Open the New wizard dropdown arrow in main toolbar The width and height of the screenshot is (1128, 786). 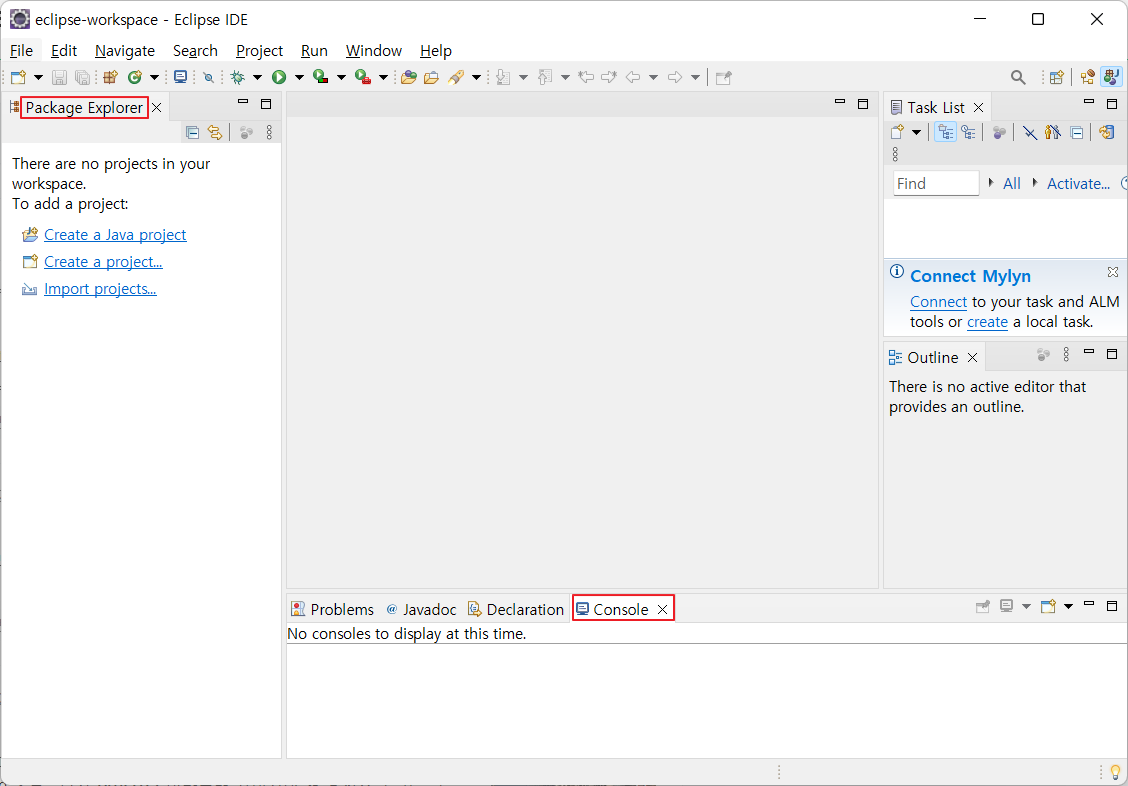tap(38, 77)
